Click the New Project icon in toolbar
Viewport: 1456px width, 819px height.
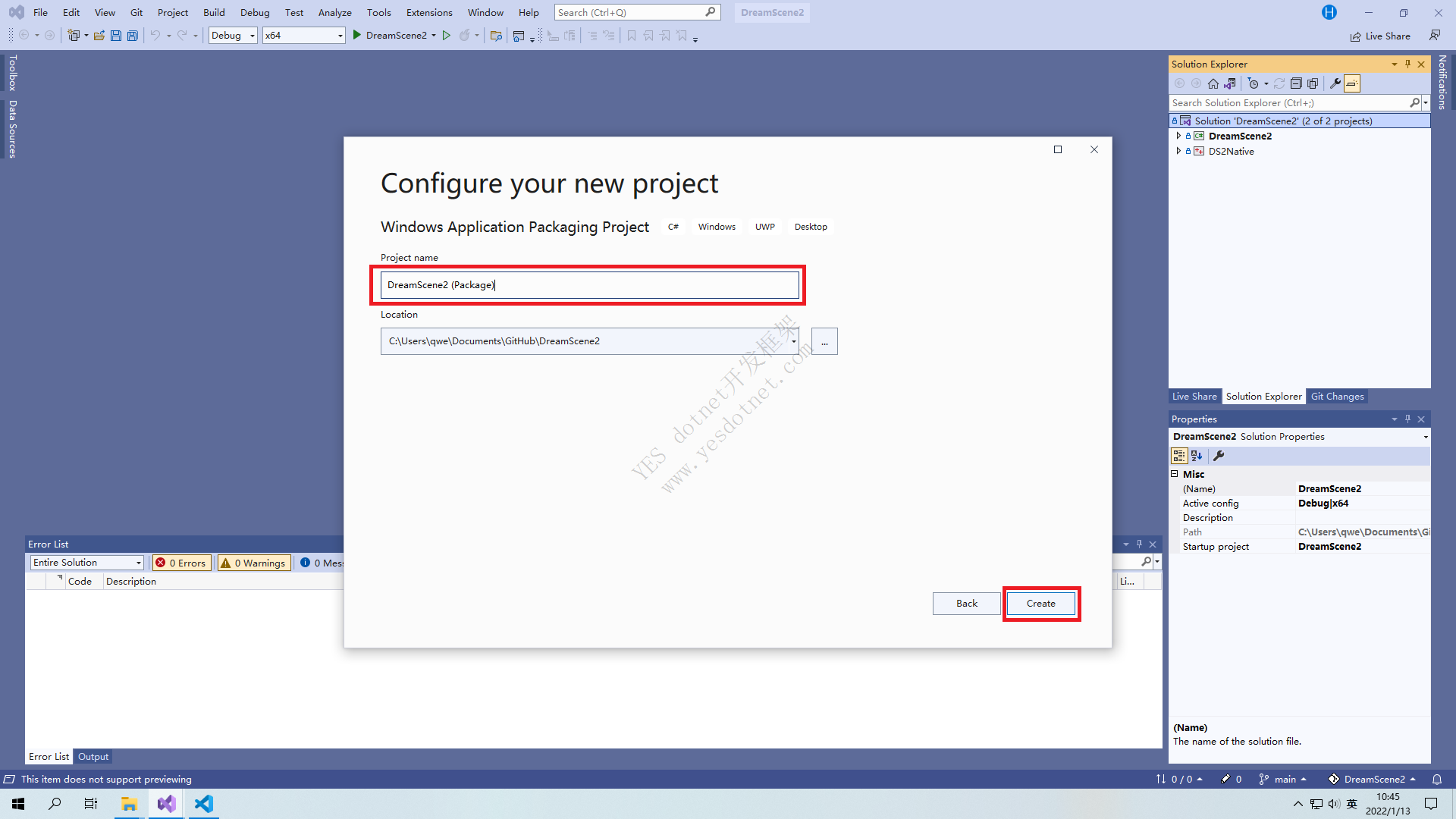click(74, 36)
